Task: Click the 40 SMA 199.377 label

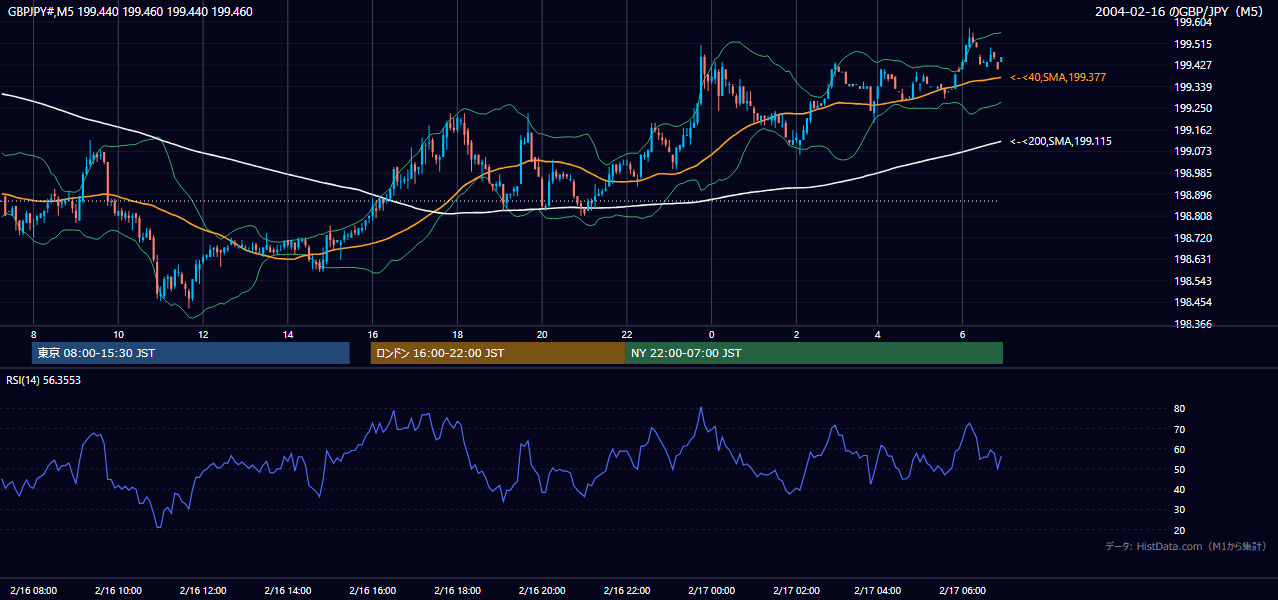Action: (x=1058, y=77)
